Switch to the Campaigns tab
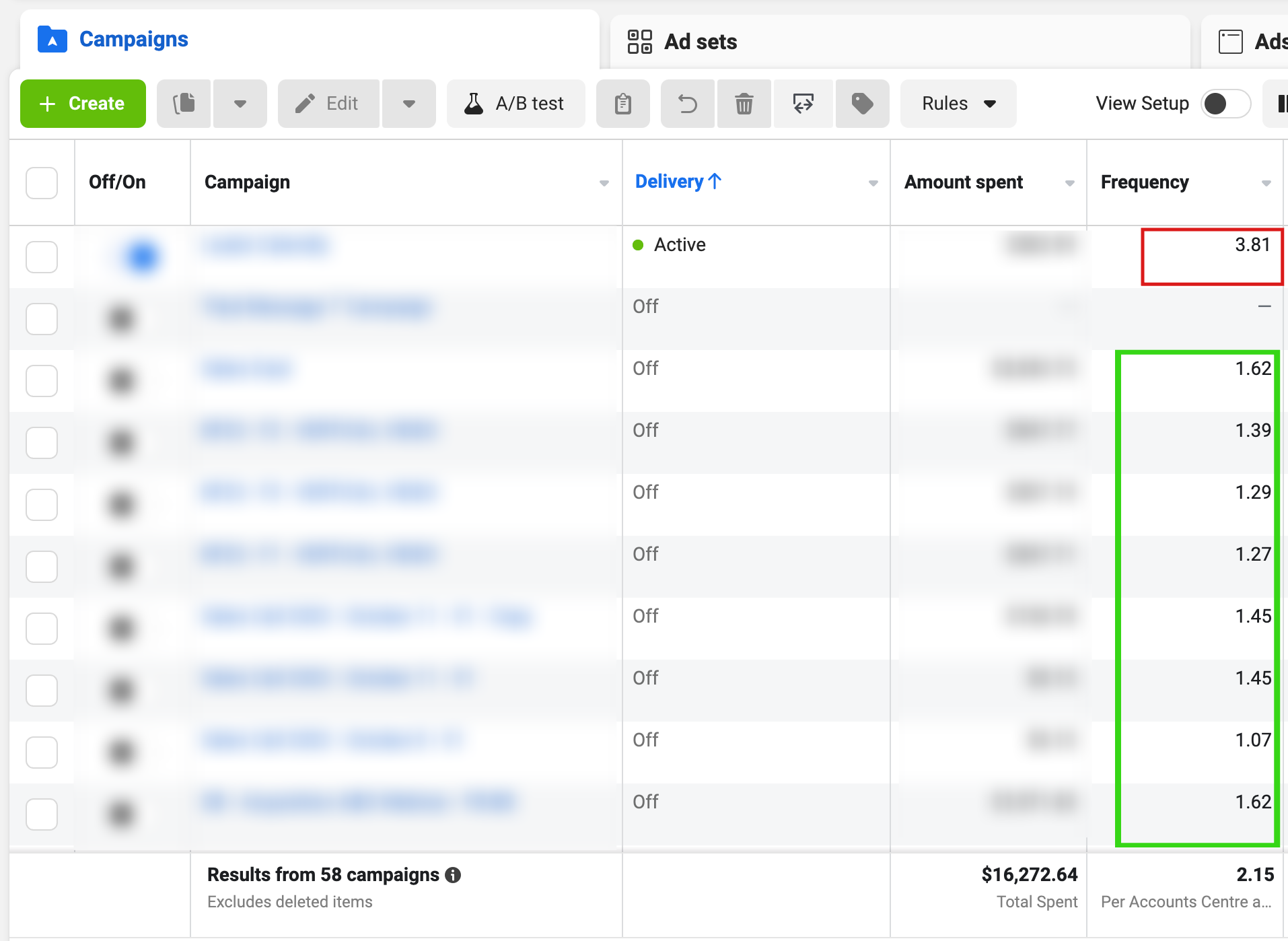Image resolution: width=1288 pixels, height=941 pixels. tap(310, 40)
